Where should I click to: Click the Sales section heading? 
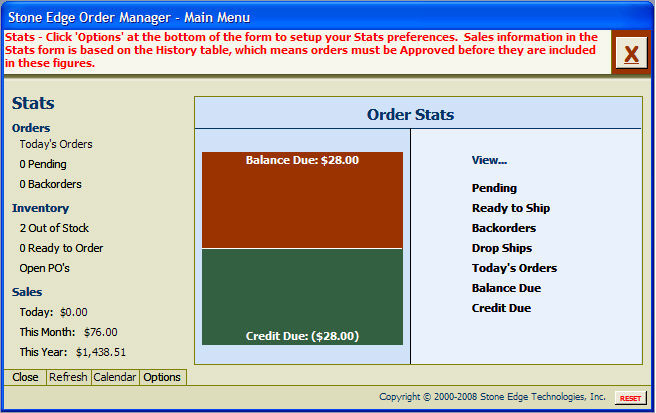click(x=27, y=292)
